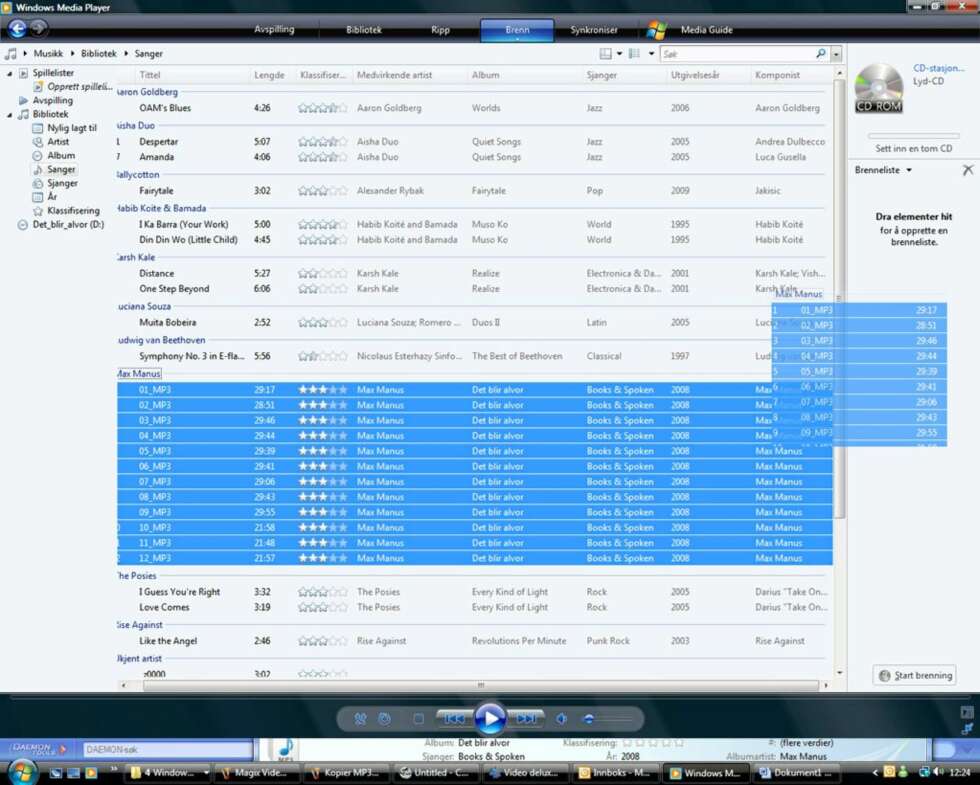The height and width of the screenshot is (785, 980).
Task: Set Klassifisering stars in details pane
Action: tap(653, 743)
